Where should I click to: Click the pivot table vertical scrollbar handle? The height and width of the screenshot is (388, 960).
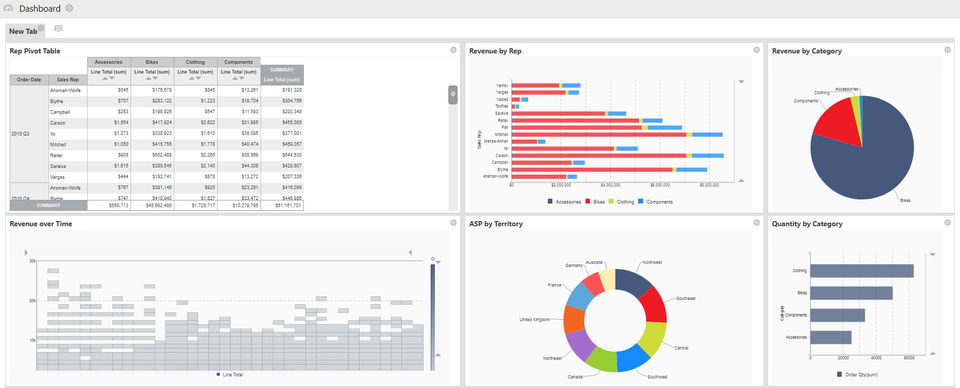pyautogui.click(x=452, y=94)
